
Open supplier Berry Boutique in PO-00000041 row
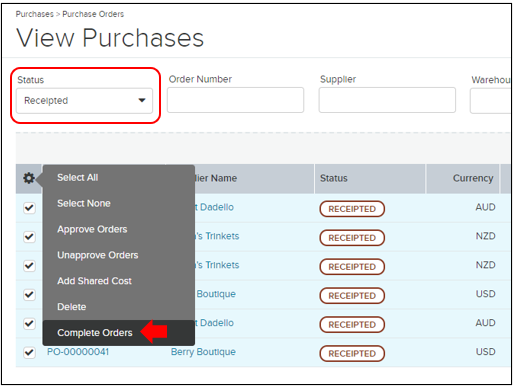(x=203, y=352)
